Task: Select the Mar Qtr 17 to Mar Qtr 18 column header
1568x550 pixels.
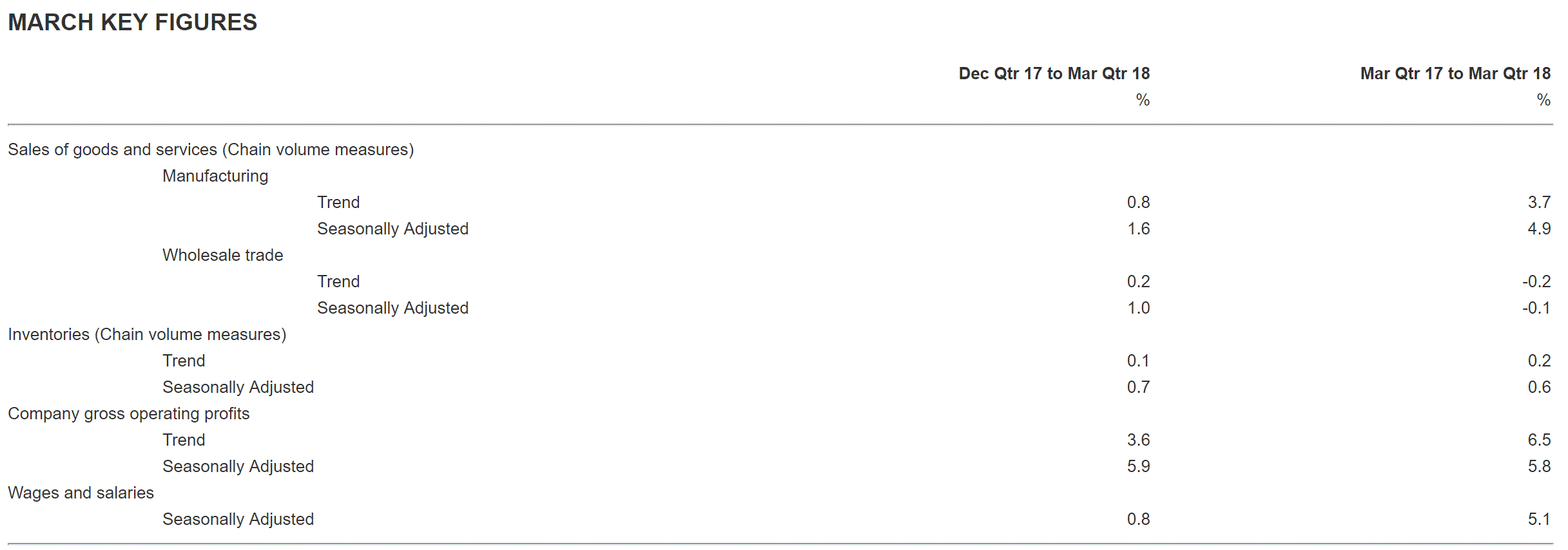Action: pos(1455,73)
